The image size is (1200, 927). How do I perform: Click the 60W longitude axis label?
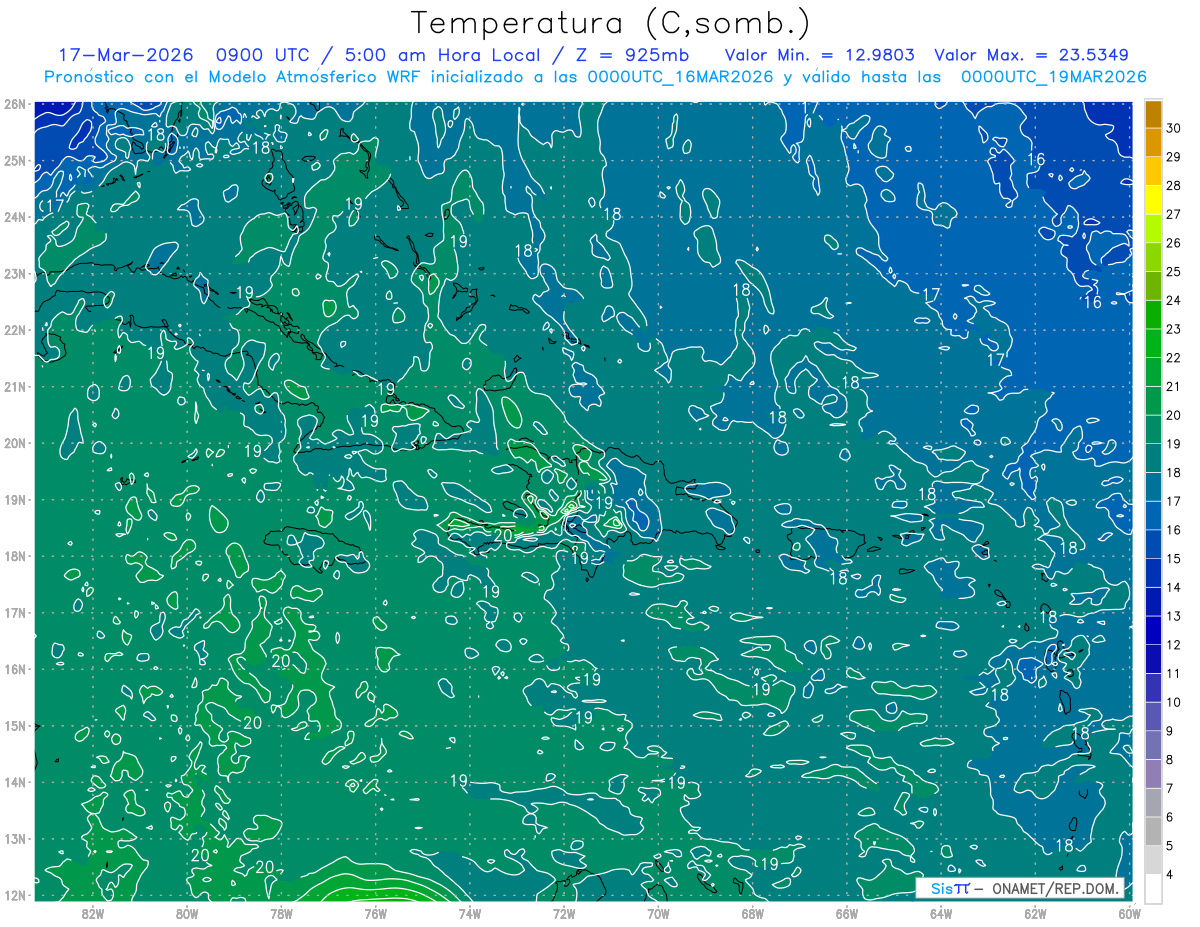coord(1128,913)
